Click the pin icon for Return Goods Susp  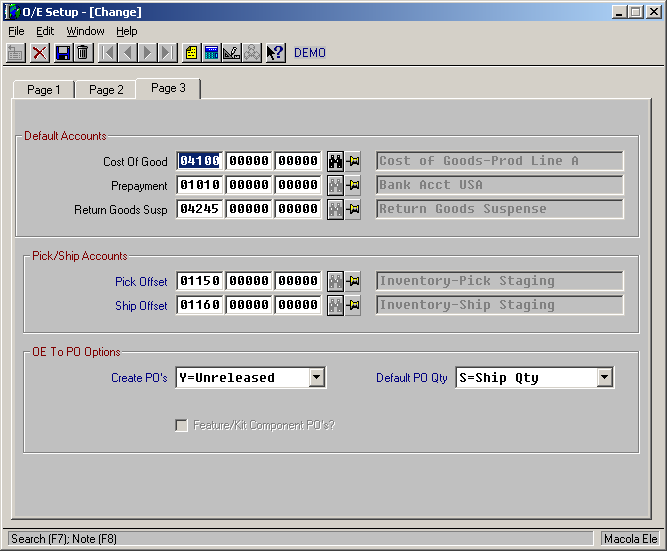(353, 209)
